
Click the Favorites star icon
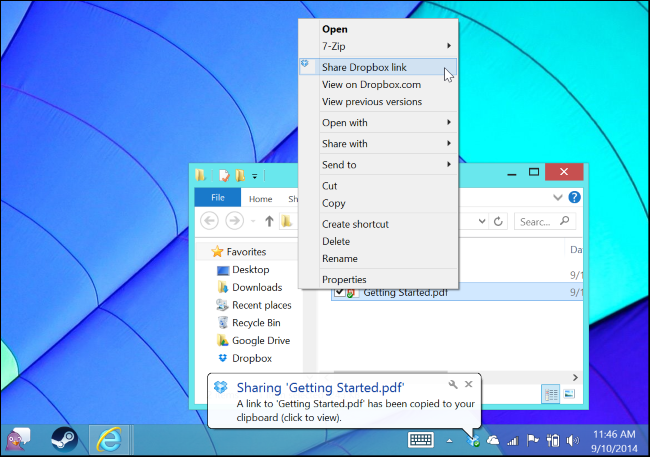pyautogui.click(x=217, y=252)
